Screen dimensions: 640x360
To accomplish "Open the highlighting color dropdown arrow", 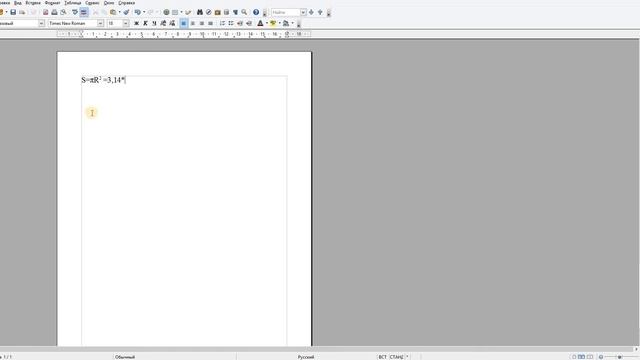I will (280, 23).
